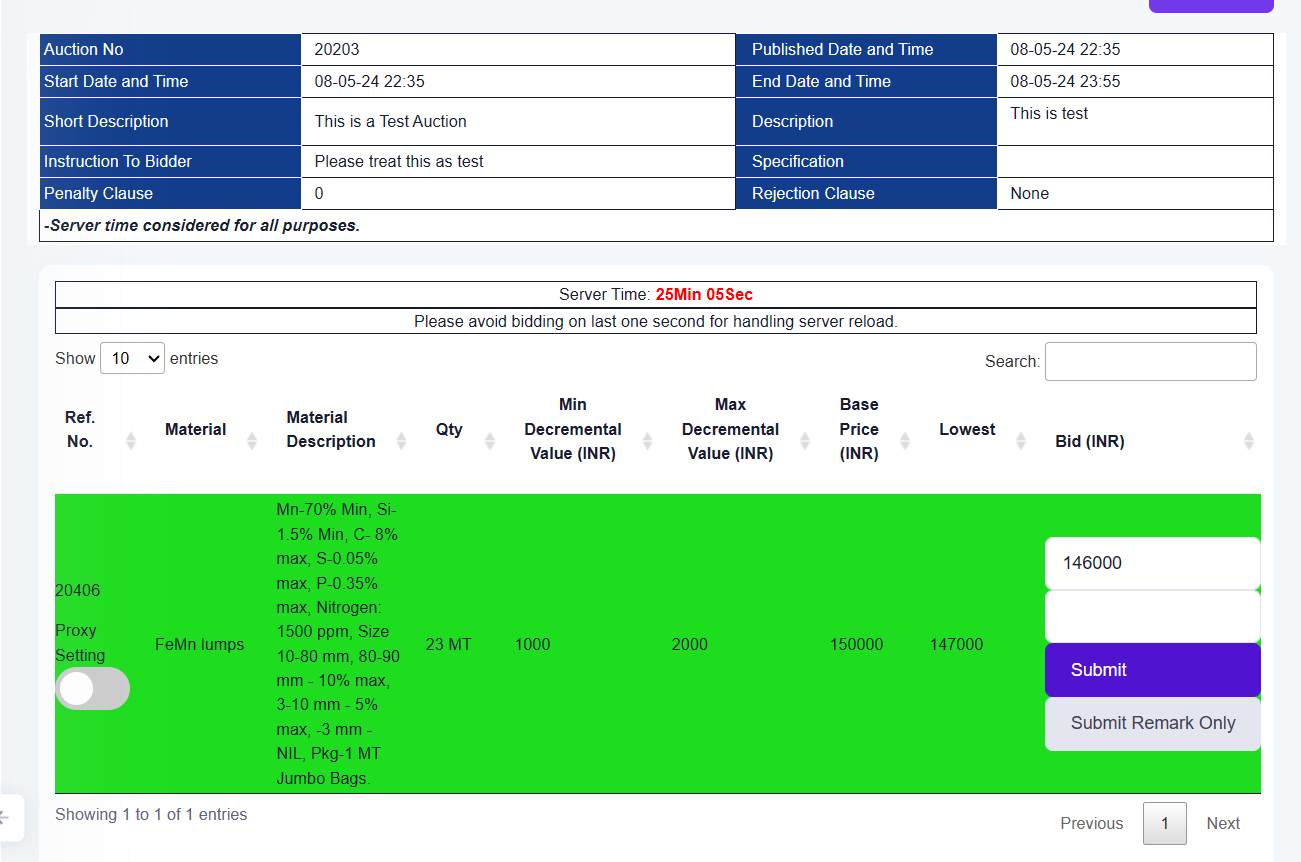Sort by Bid (INR) column arrows
This screenshot has height=862, width=1301.
click(x=1248, y=441)
